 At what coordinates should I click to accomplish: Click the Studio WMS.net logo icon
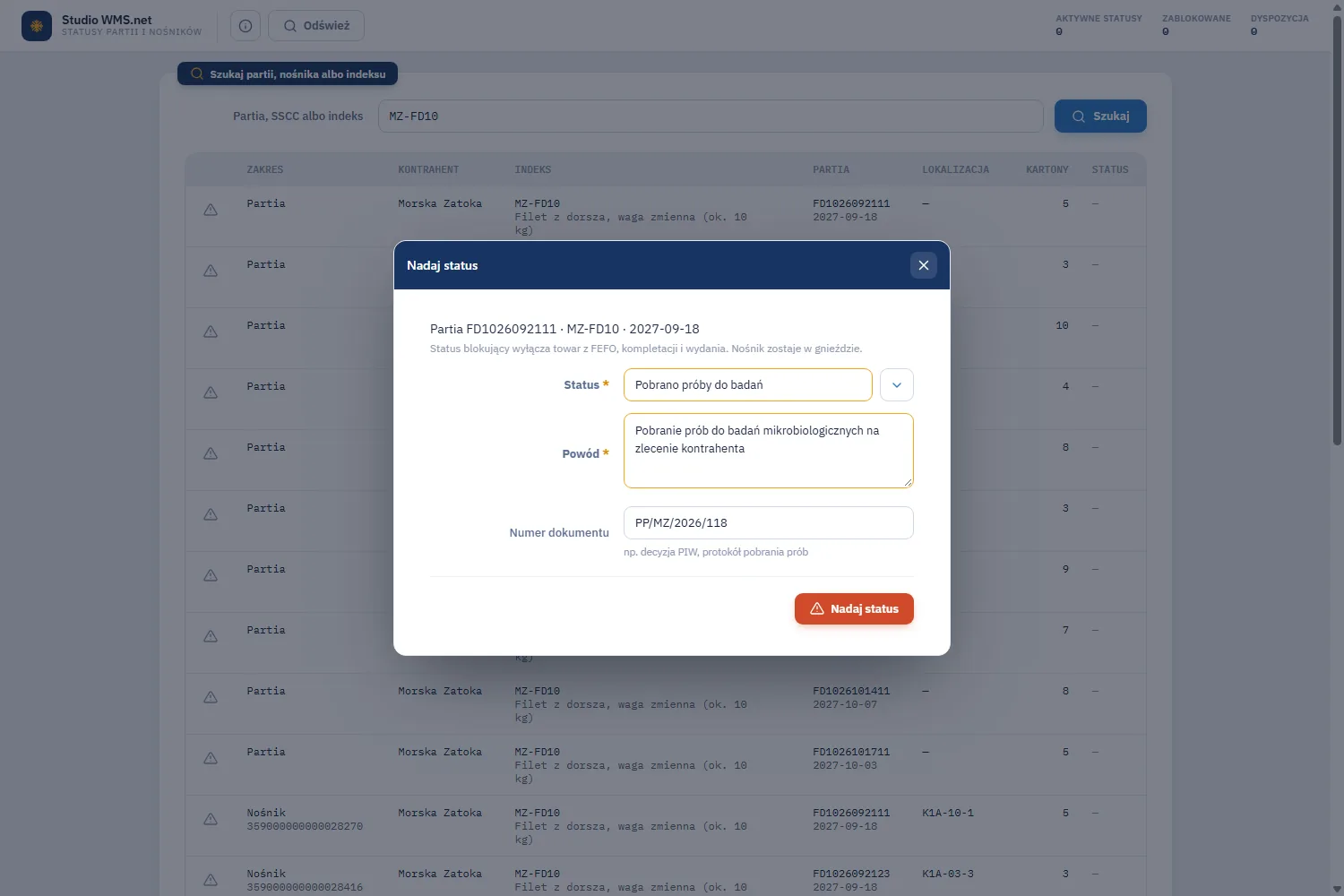37,26
